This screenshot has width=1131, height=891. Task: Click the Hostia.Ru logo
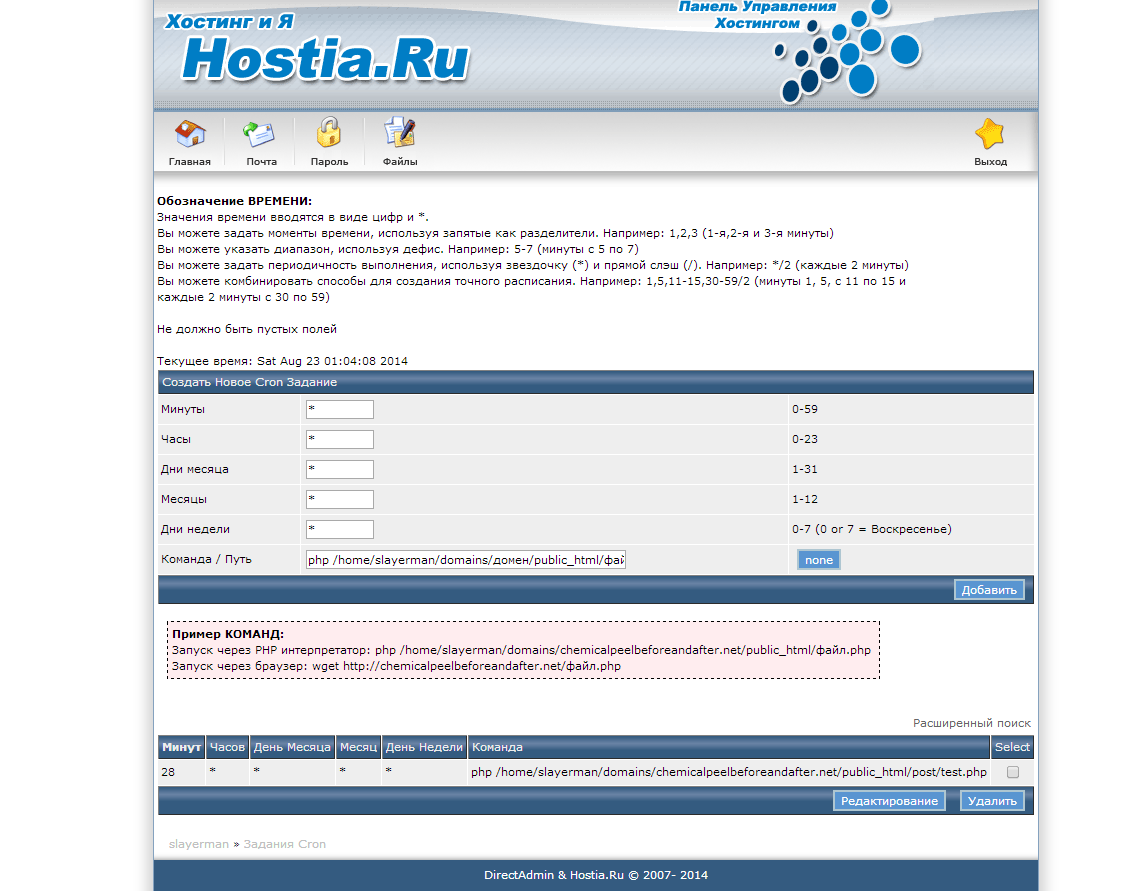(325, 58)
